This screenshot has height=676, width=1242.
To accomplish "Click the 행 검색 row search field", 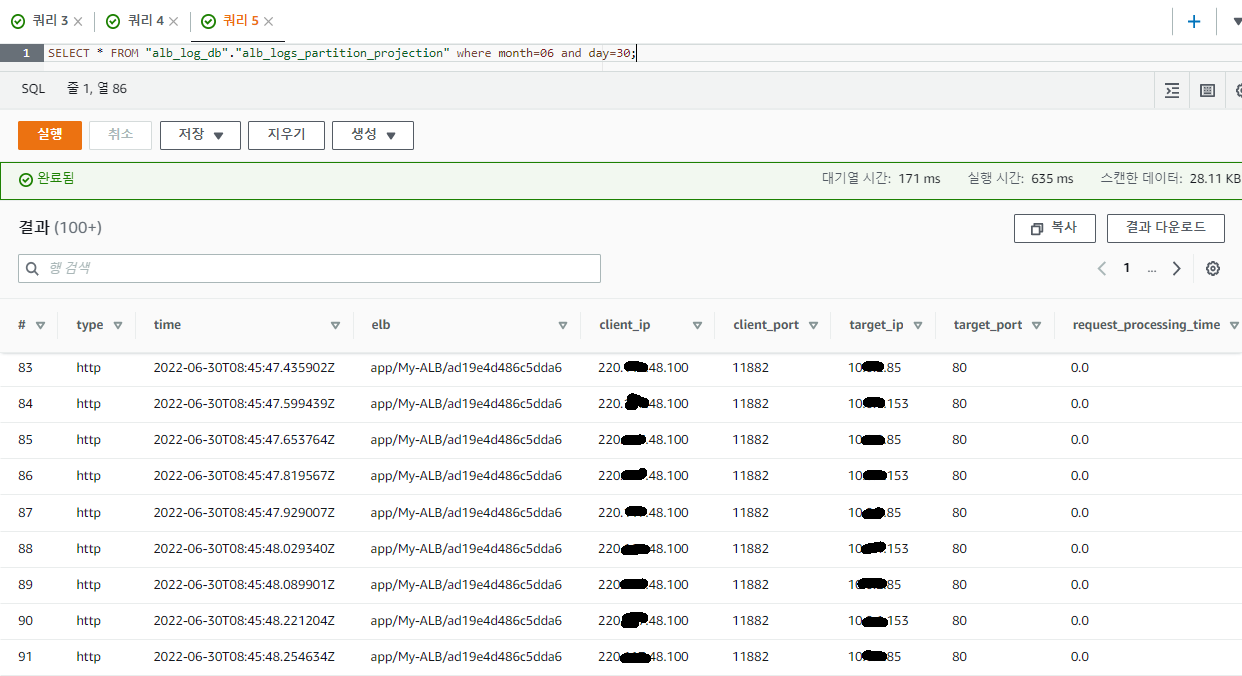I will (309, 268).
